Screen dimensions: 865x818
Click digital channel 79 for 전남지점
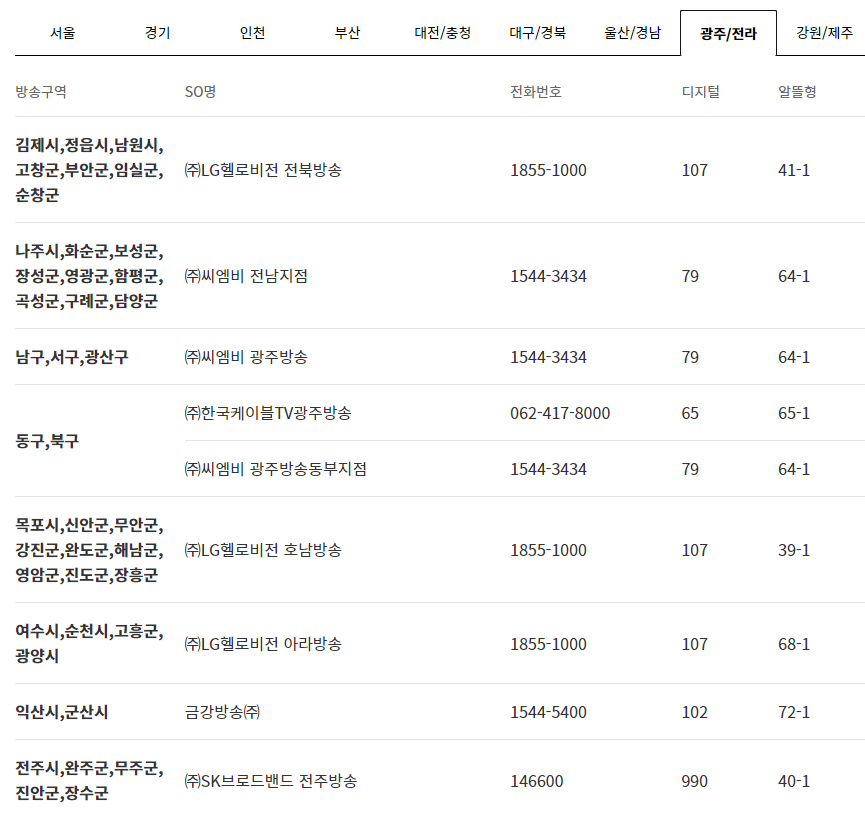[x=690, y=276]
